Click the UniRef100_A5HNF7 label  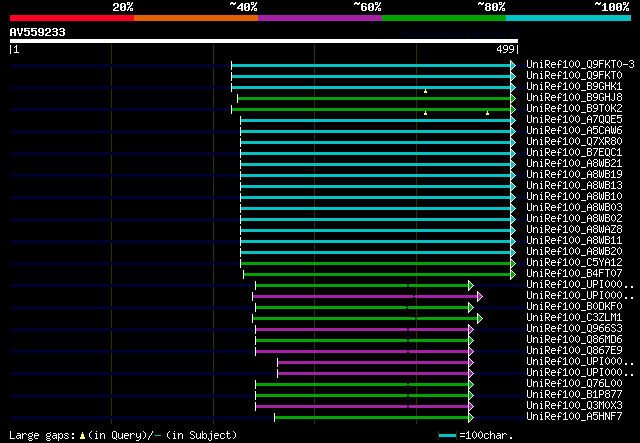pyautogui.click(x=574, y=417)
